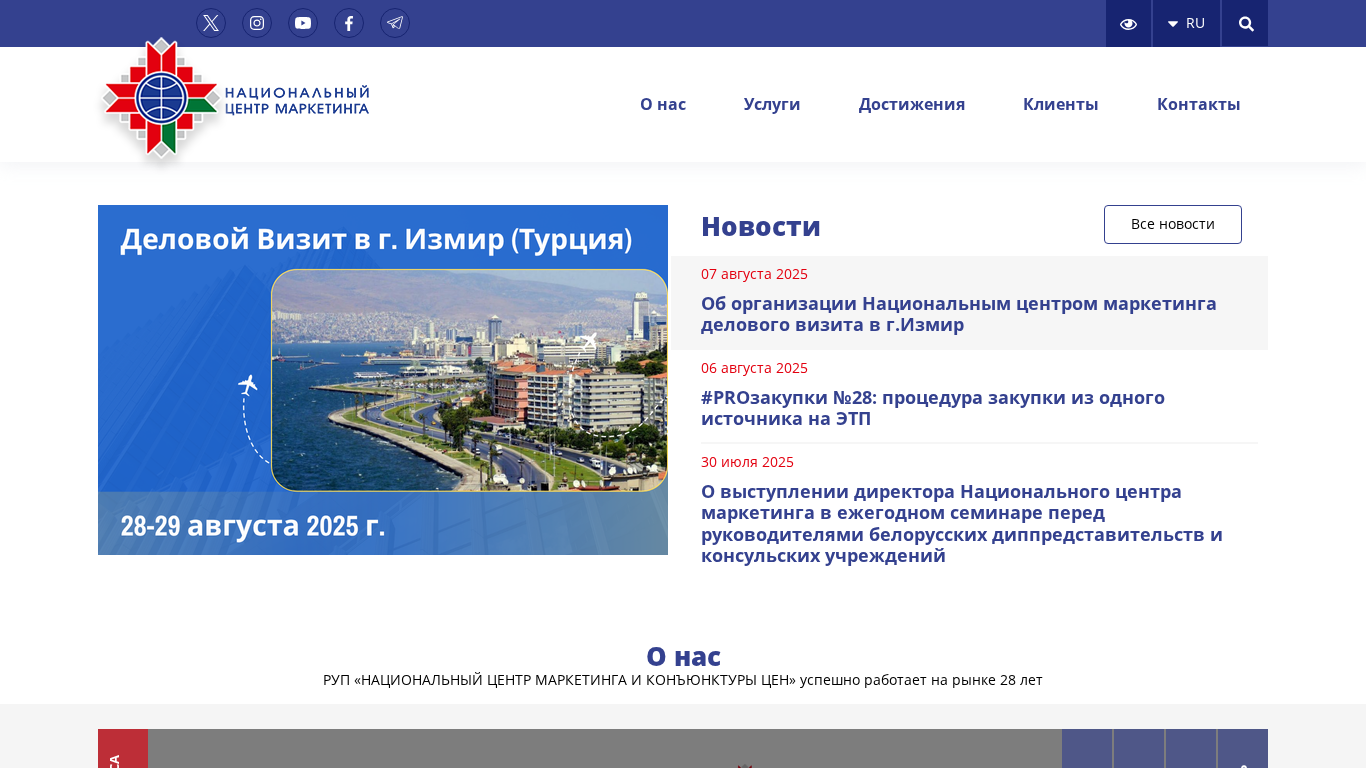This screenshot has width=1366, height=768.
Task: Click the «О нас» section heading
Action: click(x=683, y=656)
